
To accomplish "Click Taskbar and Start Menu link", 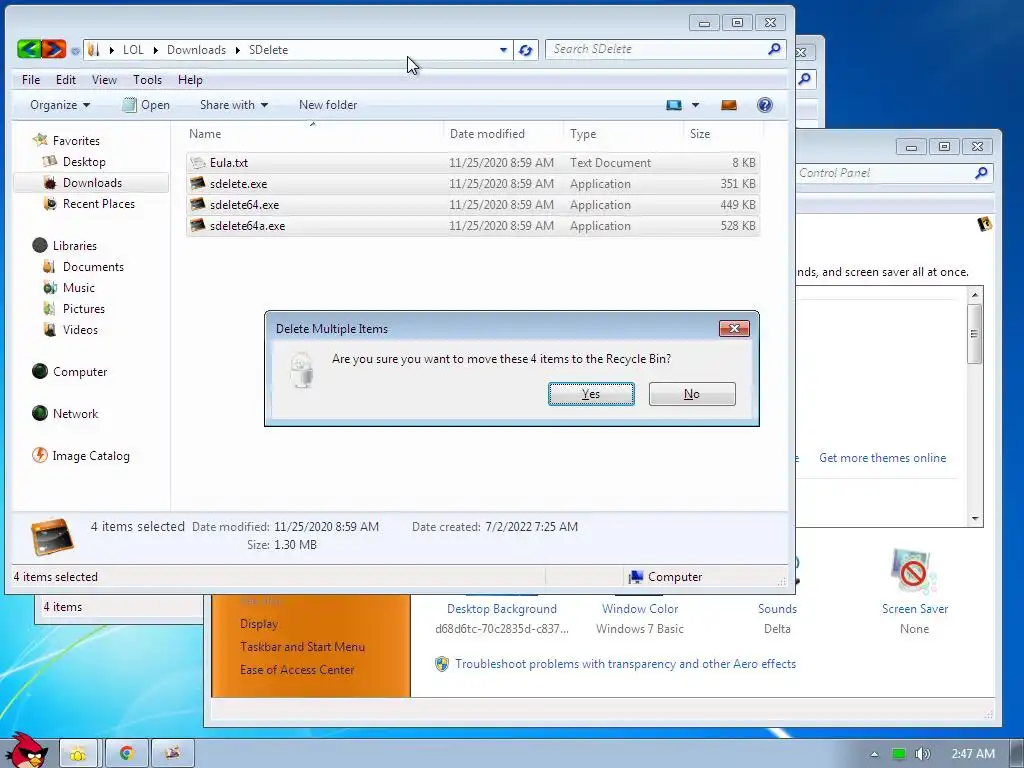I will [302, 647].
